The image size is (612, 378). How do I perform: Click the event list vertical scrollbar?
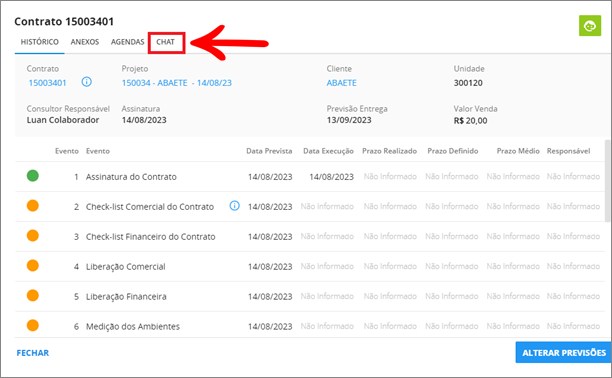pos(608,181)
